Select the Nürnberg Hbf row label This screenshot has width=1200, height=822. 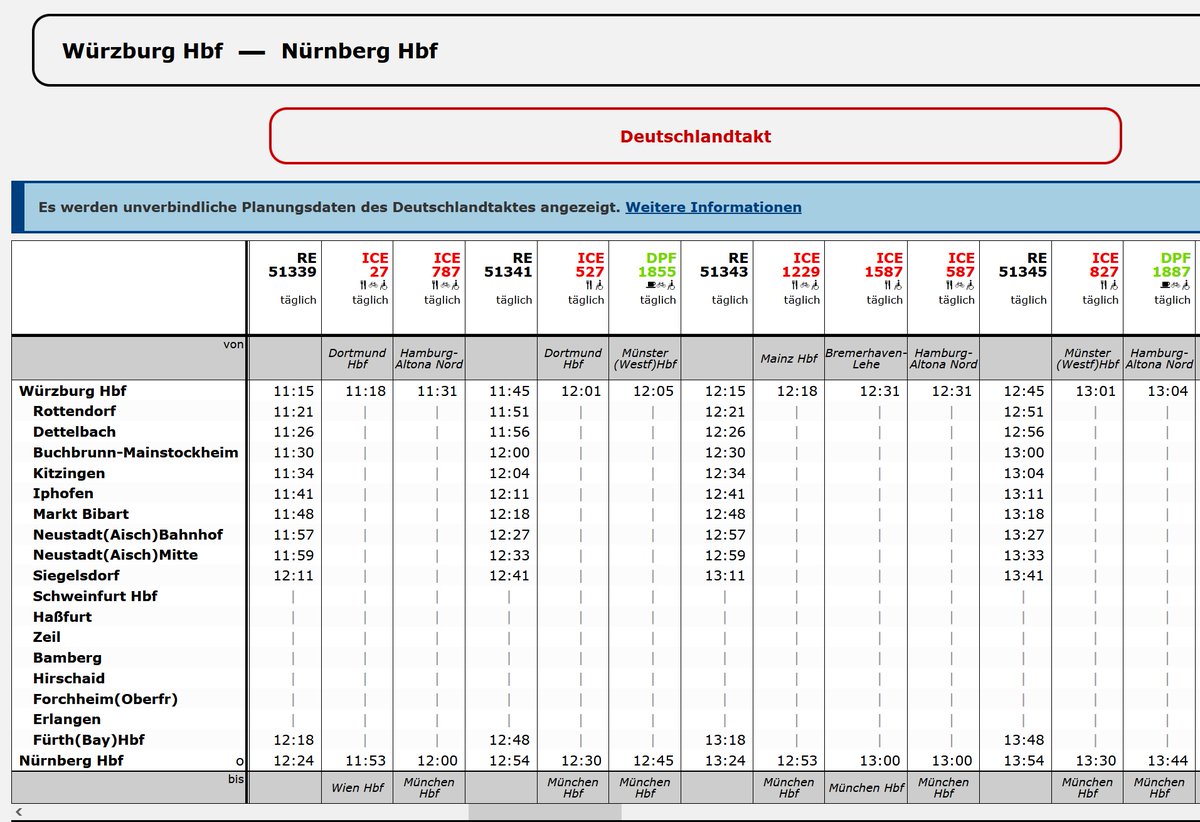coord(71,760)
